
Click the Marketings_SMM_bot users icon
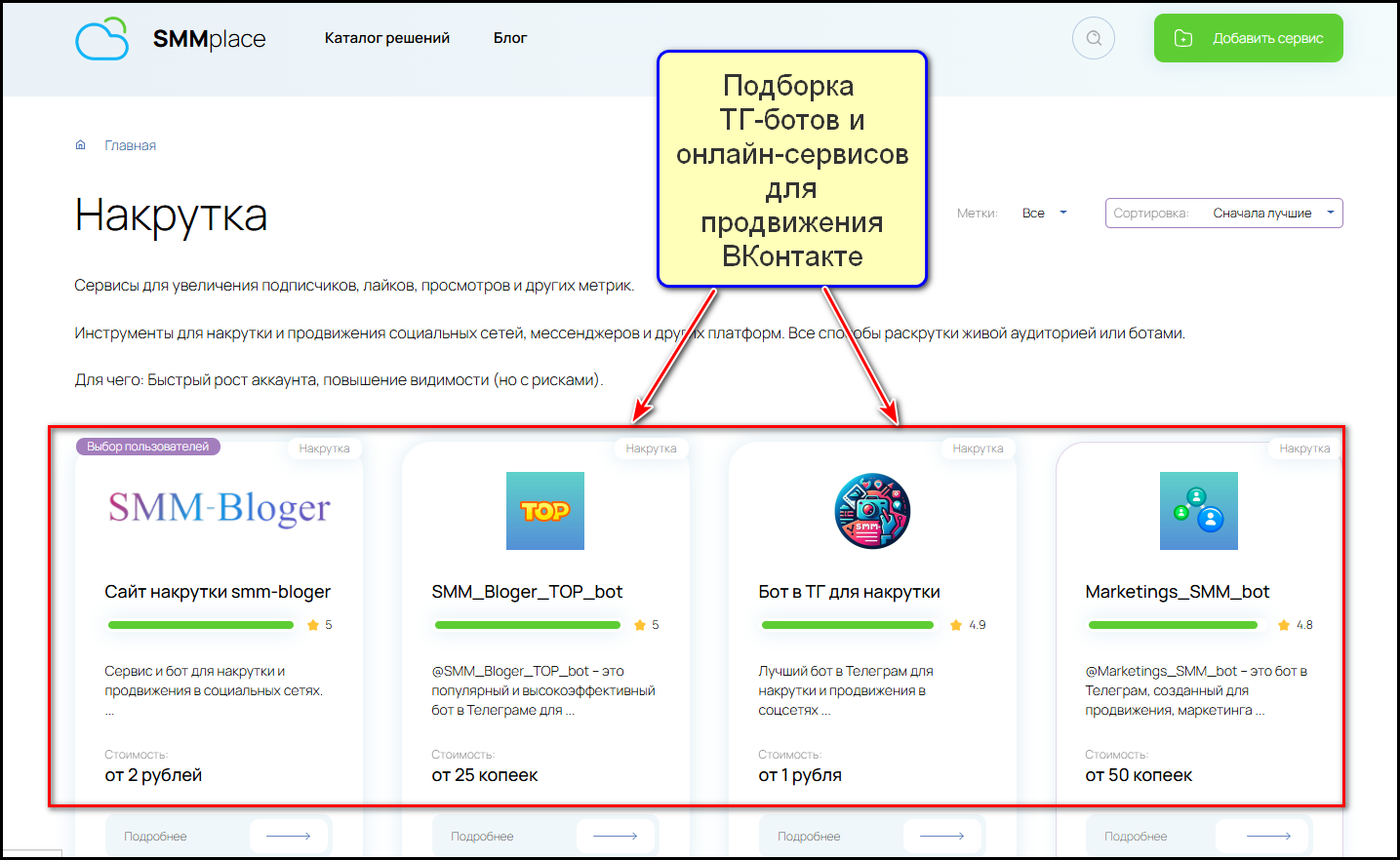click(1198, 511)
